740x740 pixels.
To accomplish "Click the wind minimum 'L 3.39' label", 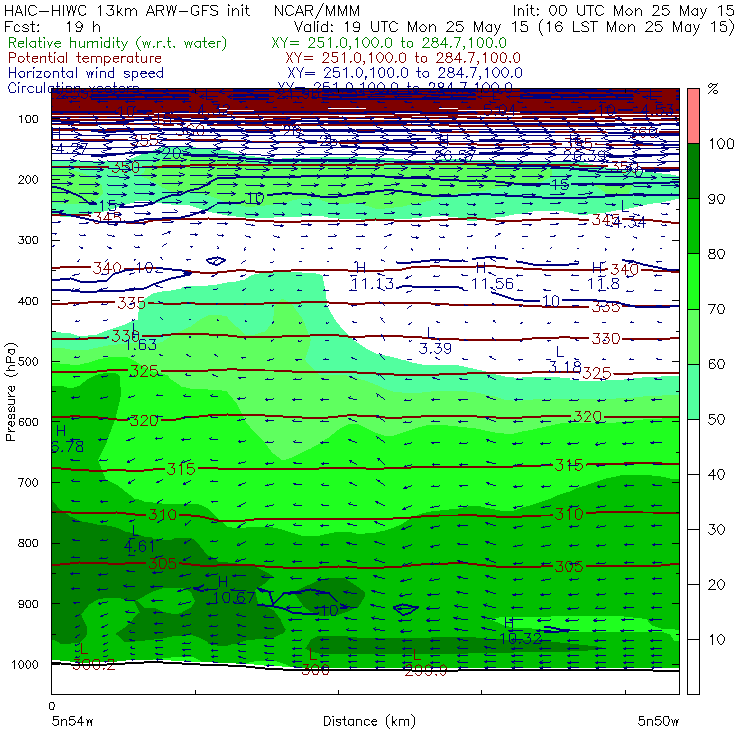I will [x=435, y=341].
